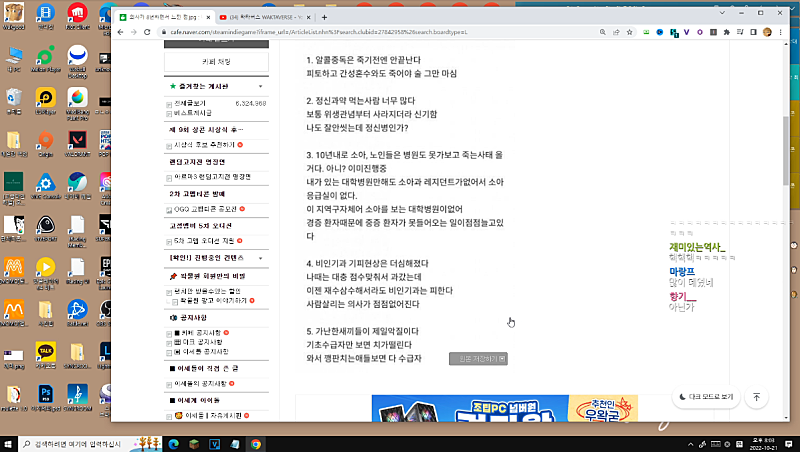This screenshot has height=452, width=800.
Task: Open the 5차 고멤 오디션 지원 board
Action: coord(204,241)
